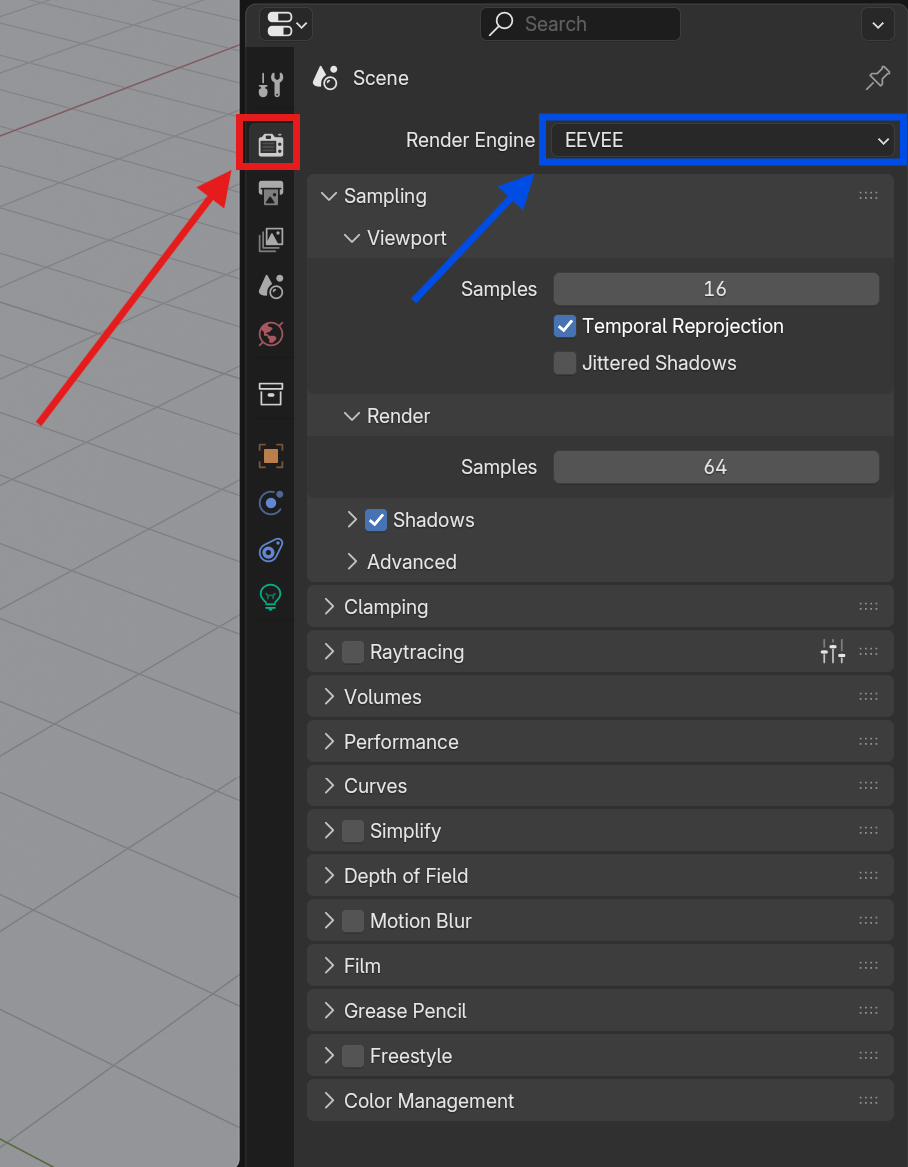Image resolution: width=908 pixels, height=1167 pixels.
Task: Click the Motion Blur panel drag grip
Action: point(869,921)
